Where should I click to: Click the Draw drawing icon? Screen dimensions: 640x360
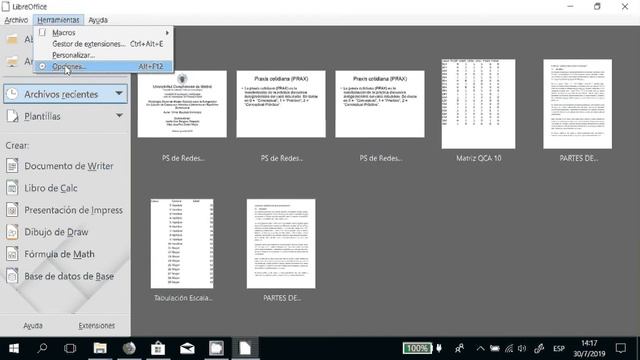[12, 232]
